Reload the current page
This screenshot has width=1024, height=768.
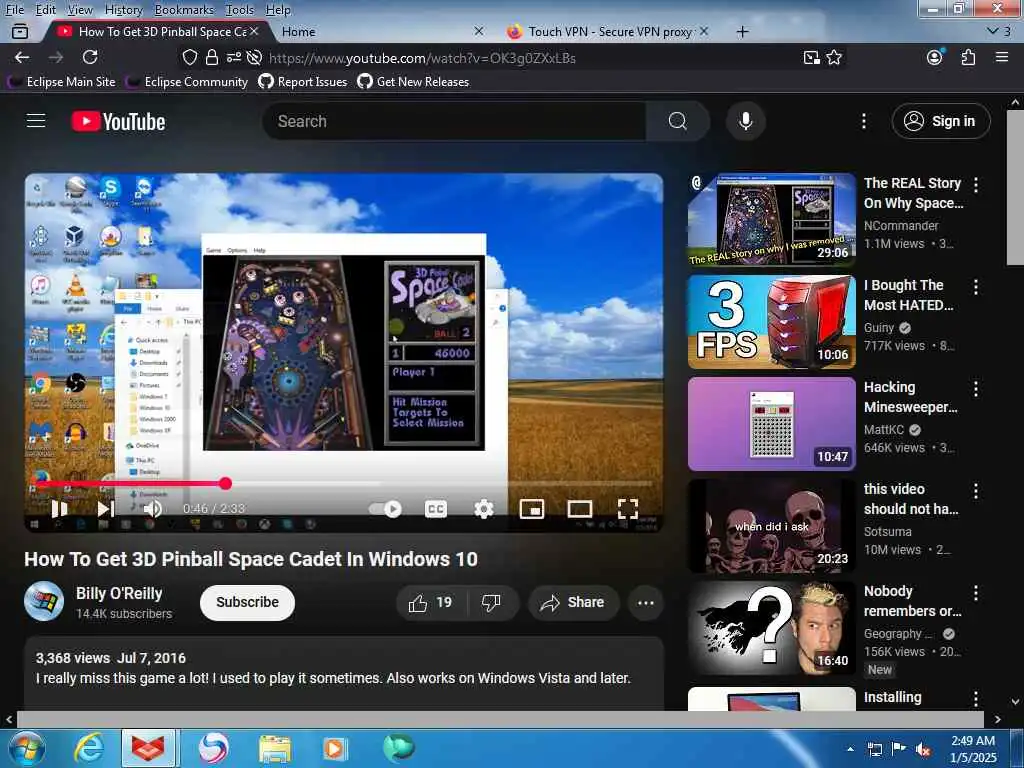[x=90, y=57]
